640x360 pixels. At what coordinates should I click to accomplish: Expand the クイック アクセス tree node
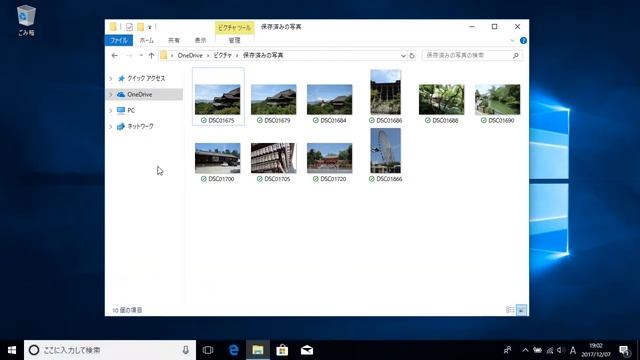click(x=111, y=78)
